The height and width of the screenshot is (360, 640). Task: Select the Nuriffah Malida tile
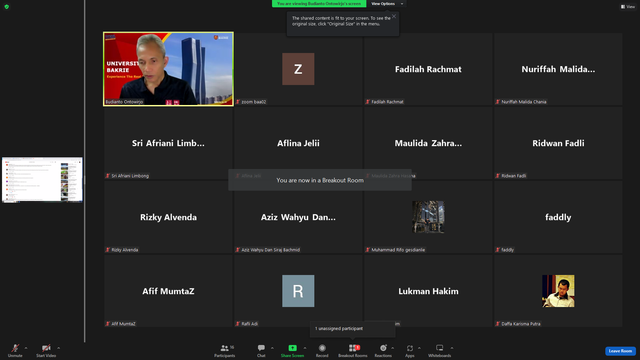(x=558, y=69)
